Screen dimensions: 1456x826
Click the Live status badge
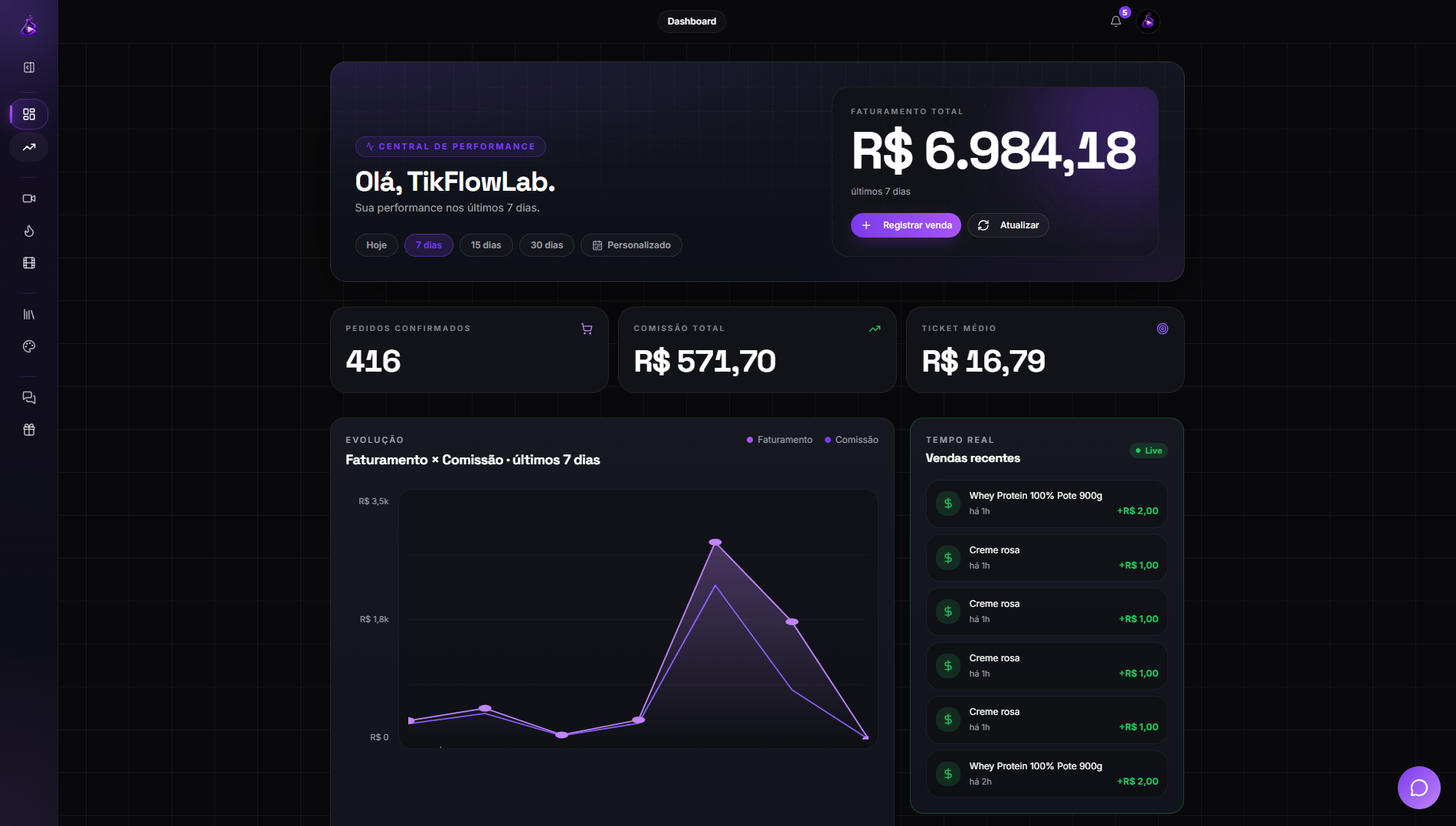click(x=1149, y=451)
